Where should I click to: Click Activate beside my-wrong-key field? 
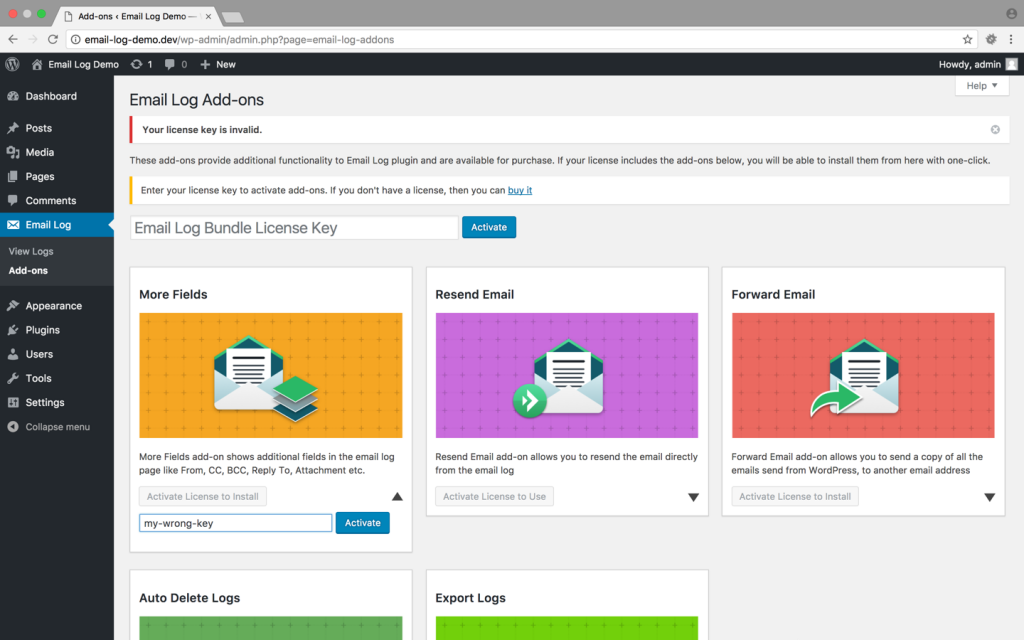[x=362, y=522]
